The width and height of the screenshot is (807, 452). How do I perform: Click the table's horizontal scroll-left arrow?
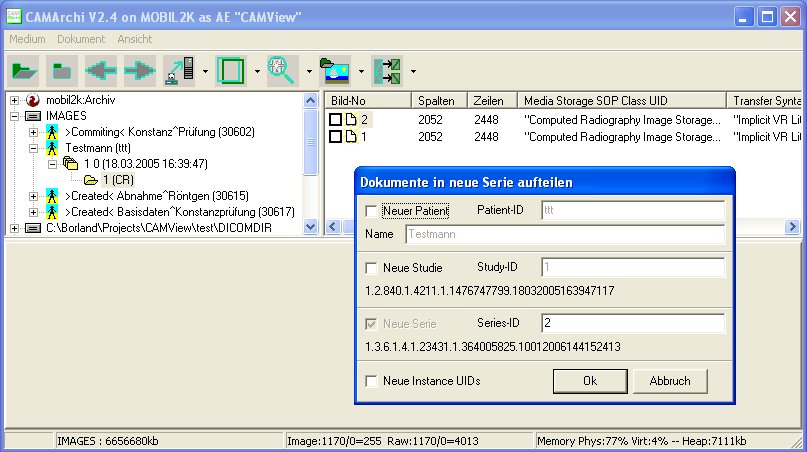tap(333, 227)
